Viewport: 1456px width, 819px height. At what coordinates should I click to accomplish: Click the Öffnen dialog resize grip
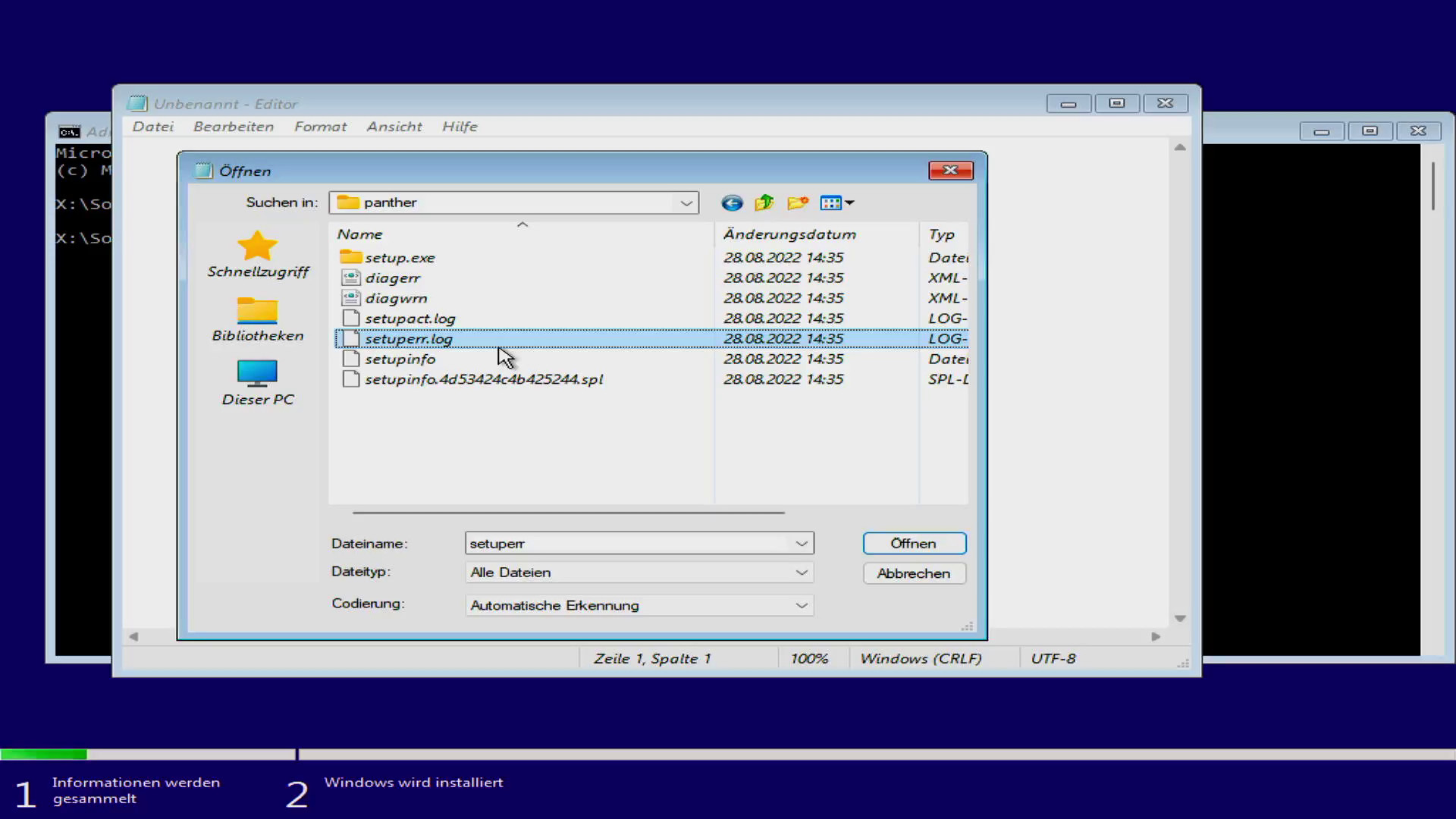pyautogui.click(x=968, y=626)
